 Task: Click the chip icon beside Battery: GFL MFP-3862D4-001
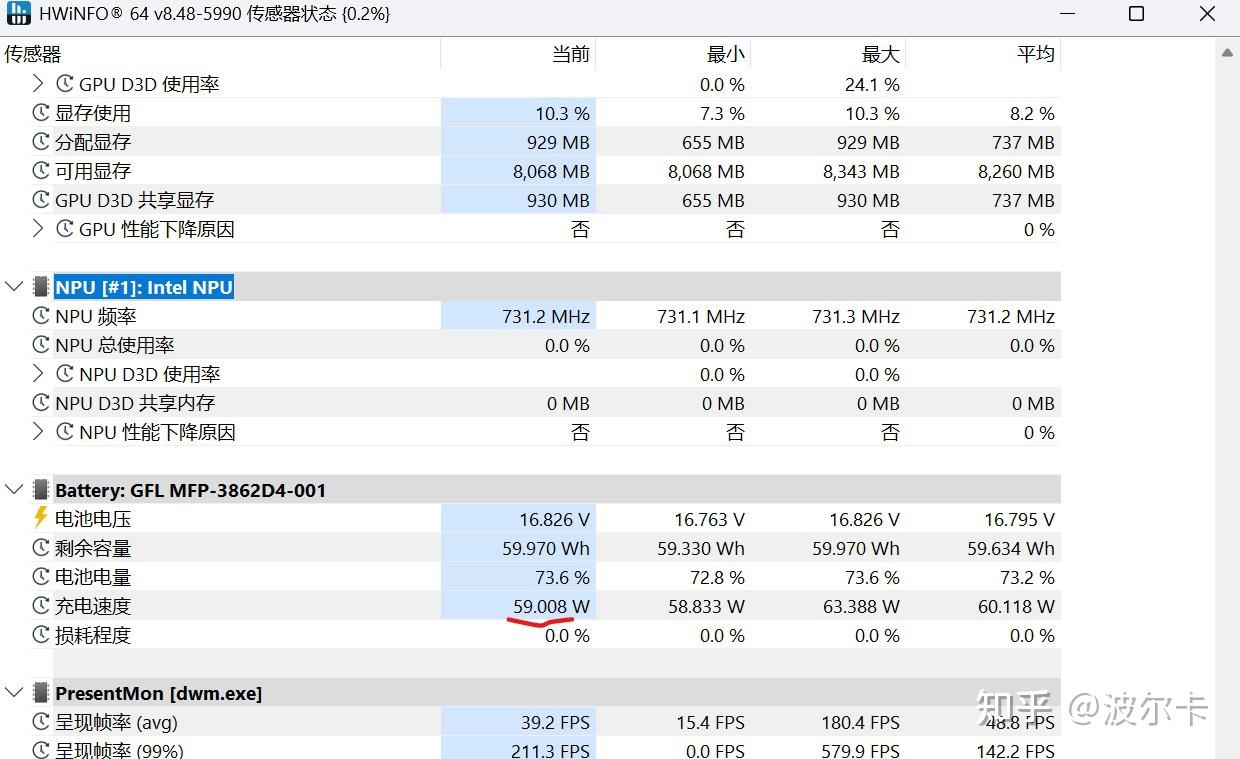pyautogui.click(x=41, y=490)
